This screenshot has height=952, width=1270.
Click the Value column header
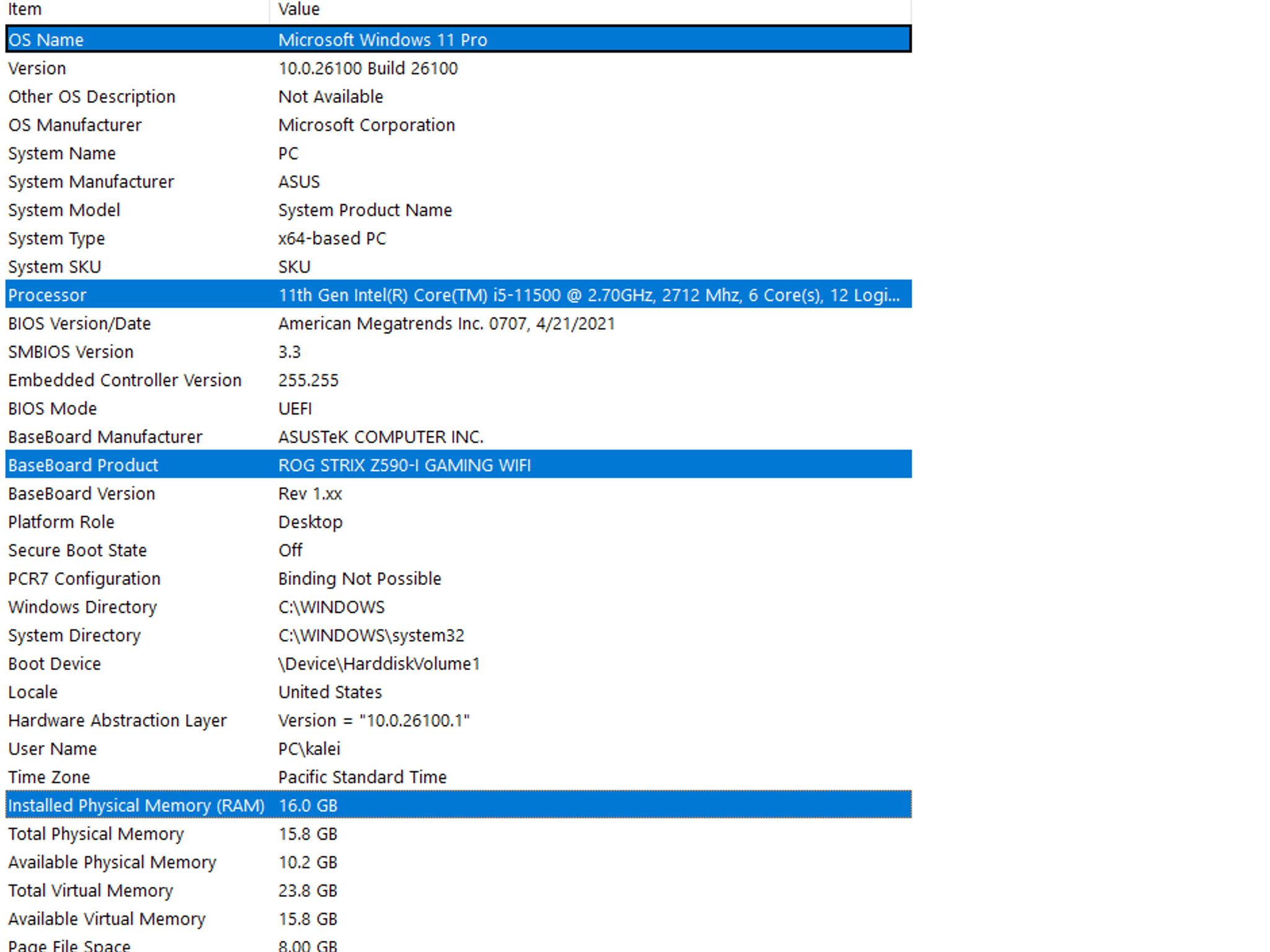298,9
